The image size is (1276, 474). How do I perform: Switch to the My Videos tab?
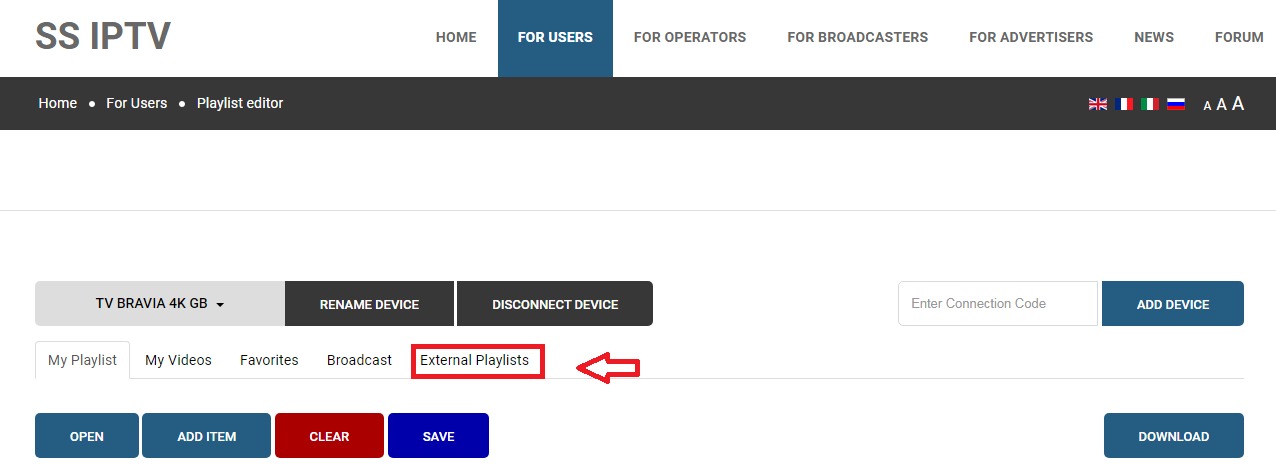pyautogui.click(x=178, y=360)
